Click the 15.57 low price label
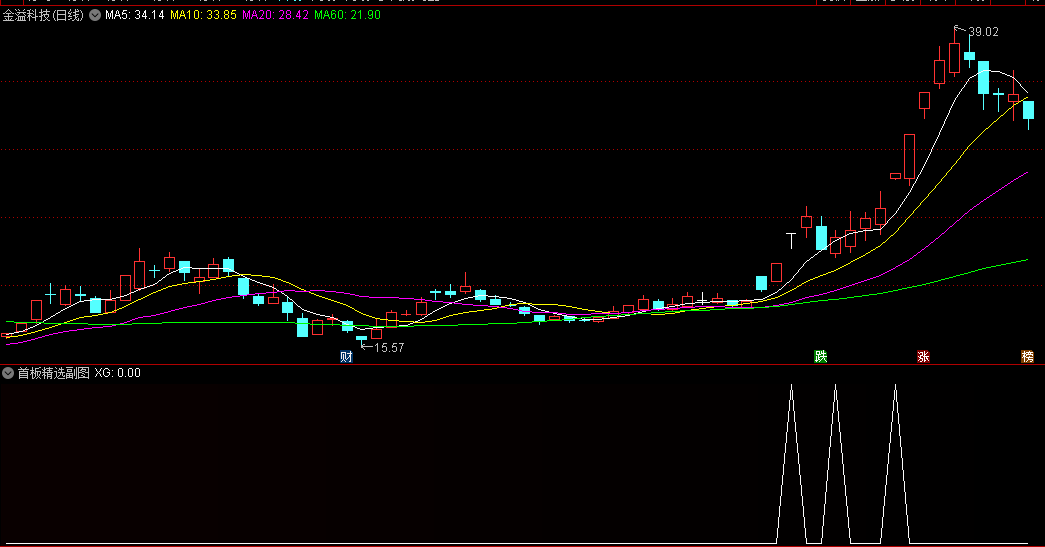This screenshot has height=547, width=1045. 389,347
